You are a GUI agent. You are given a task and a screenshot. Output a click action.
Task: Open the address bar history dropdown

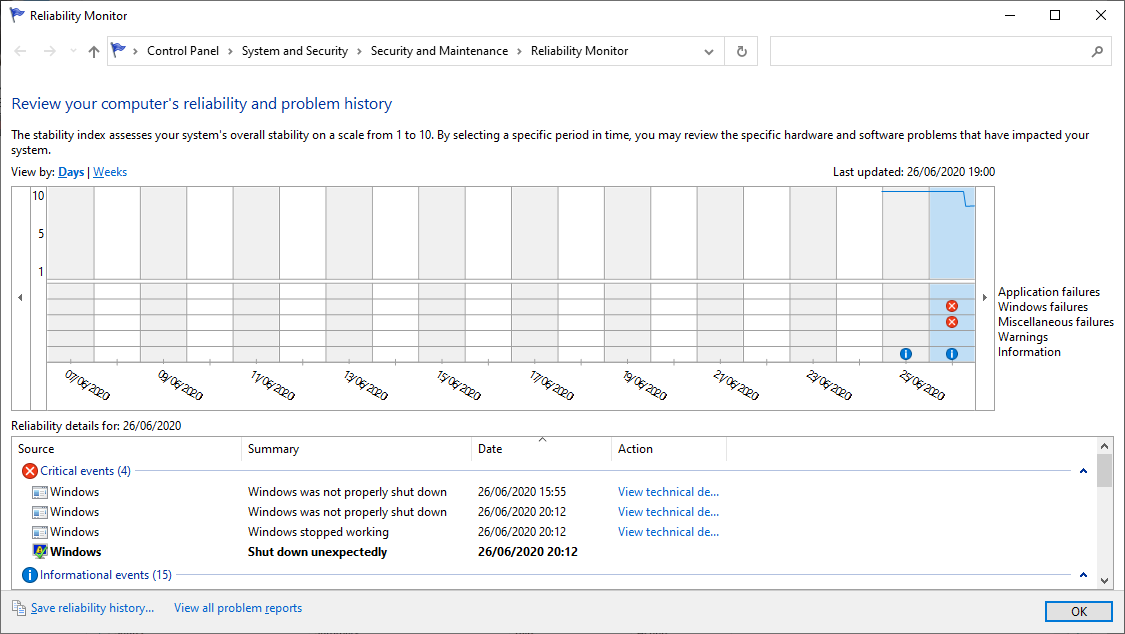tap(709, 52)
